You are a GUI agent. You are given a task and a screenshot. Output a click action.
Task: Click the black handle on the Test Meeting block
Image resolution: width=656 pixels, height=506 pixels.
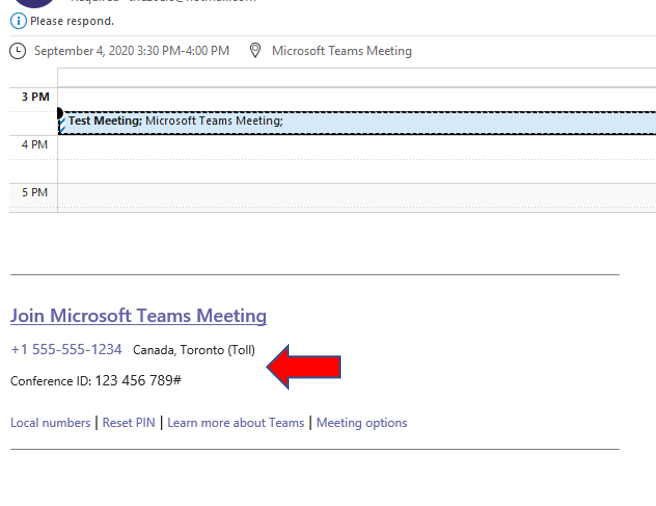pos(60,114)
